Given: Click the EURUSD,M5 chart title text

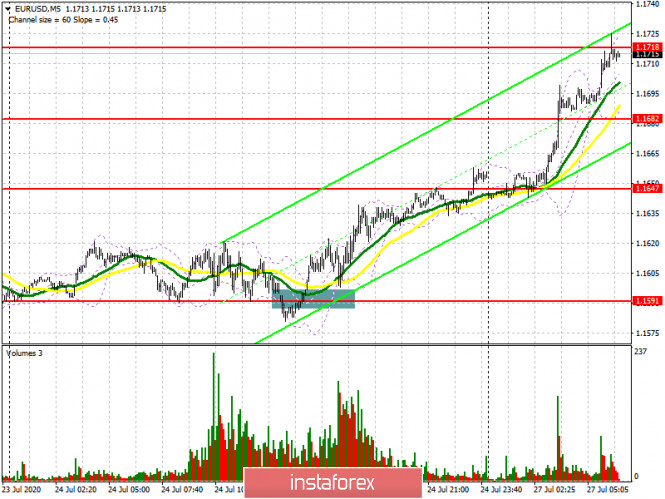Looking at the screenshot, I should 38,9.
